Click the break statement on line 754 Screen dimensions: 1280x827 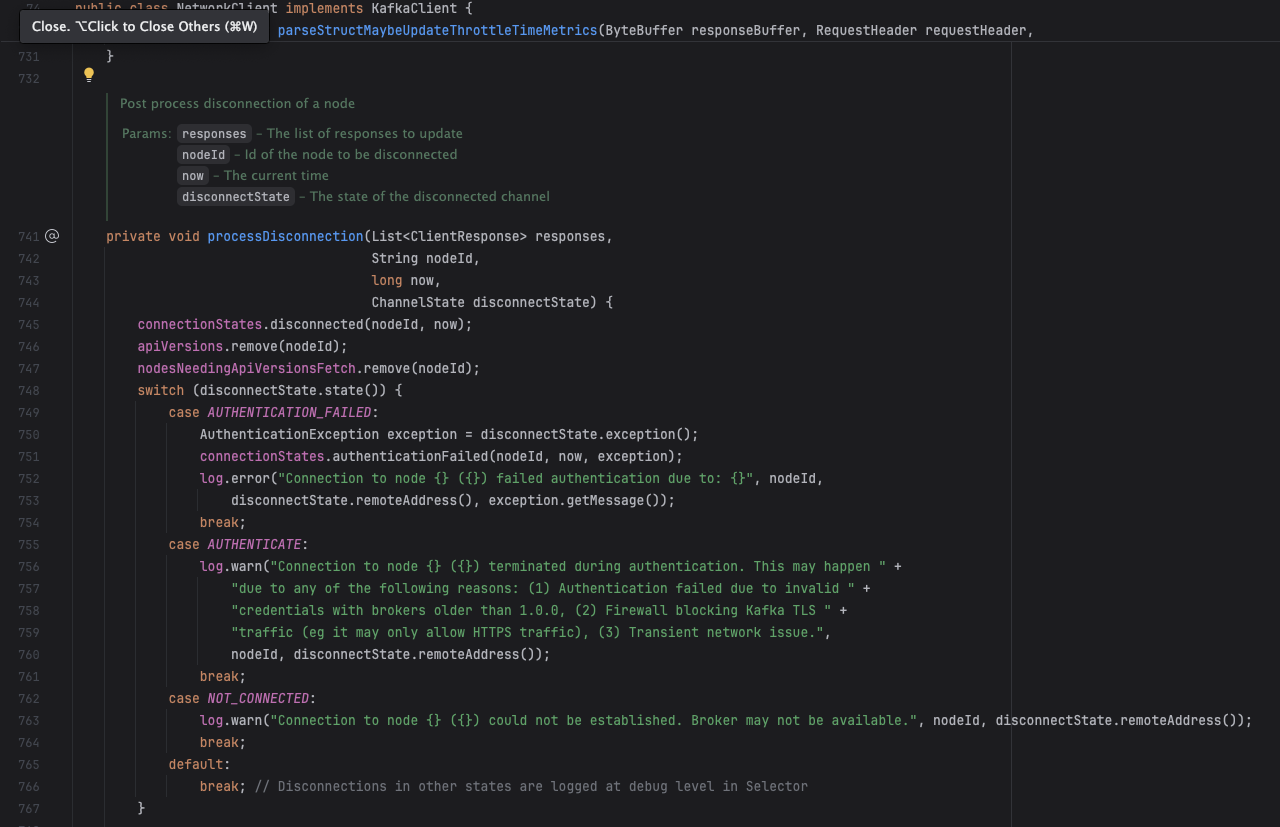coord(223,522)
